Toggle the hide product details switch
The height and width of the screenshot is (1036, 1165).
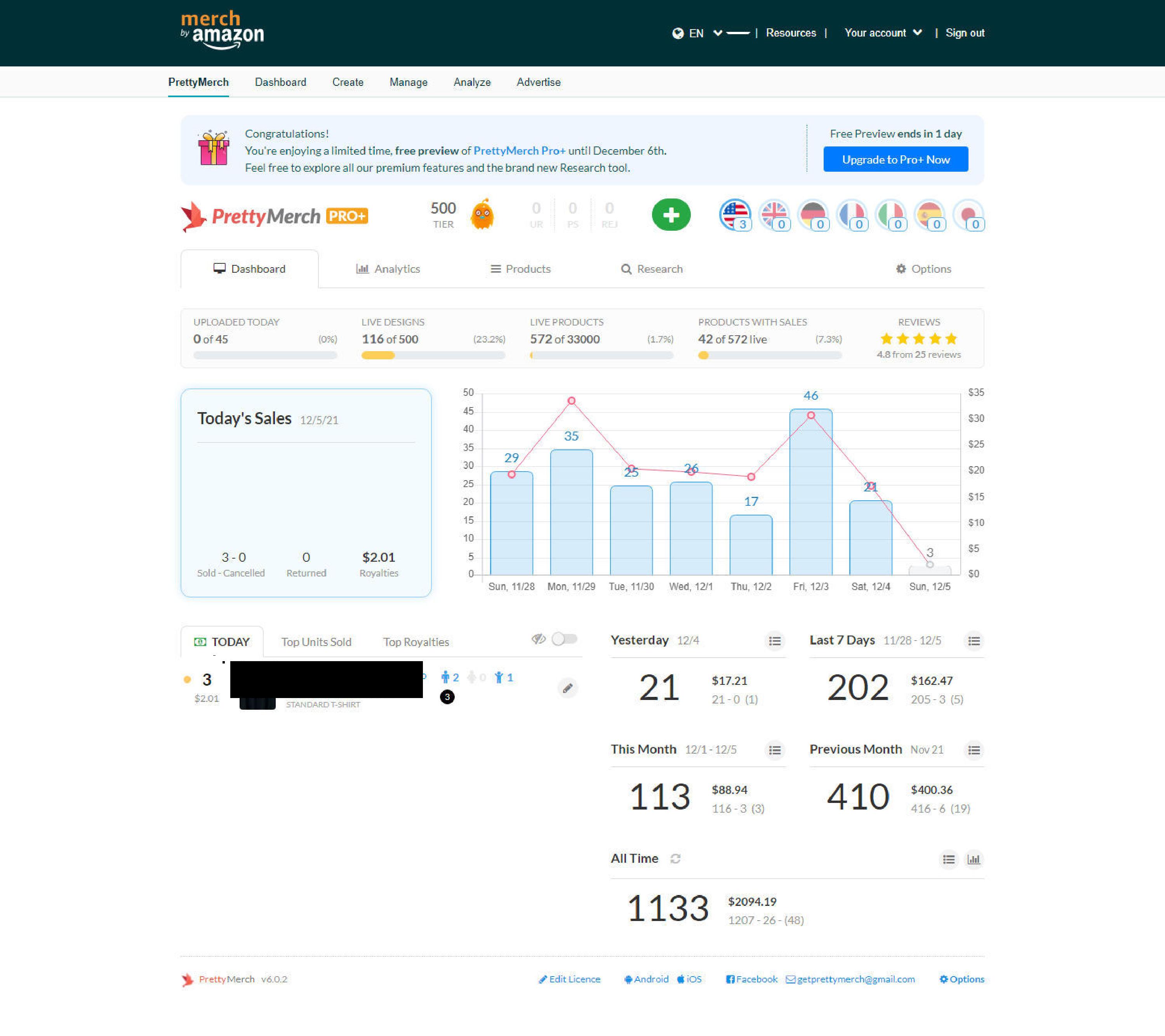point(564,639)
